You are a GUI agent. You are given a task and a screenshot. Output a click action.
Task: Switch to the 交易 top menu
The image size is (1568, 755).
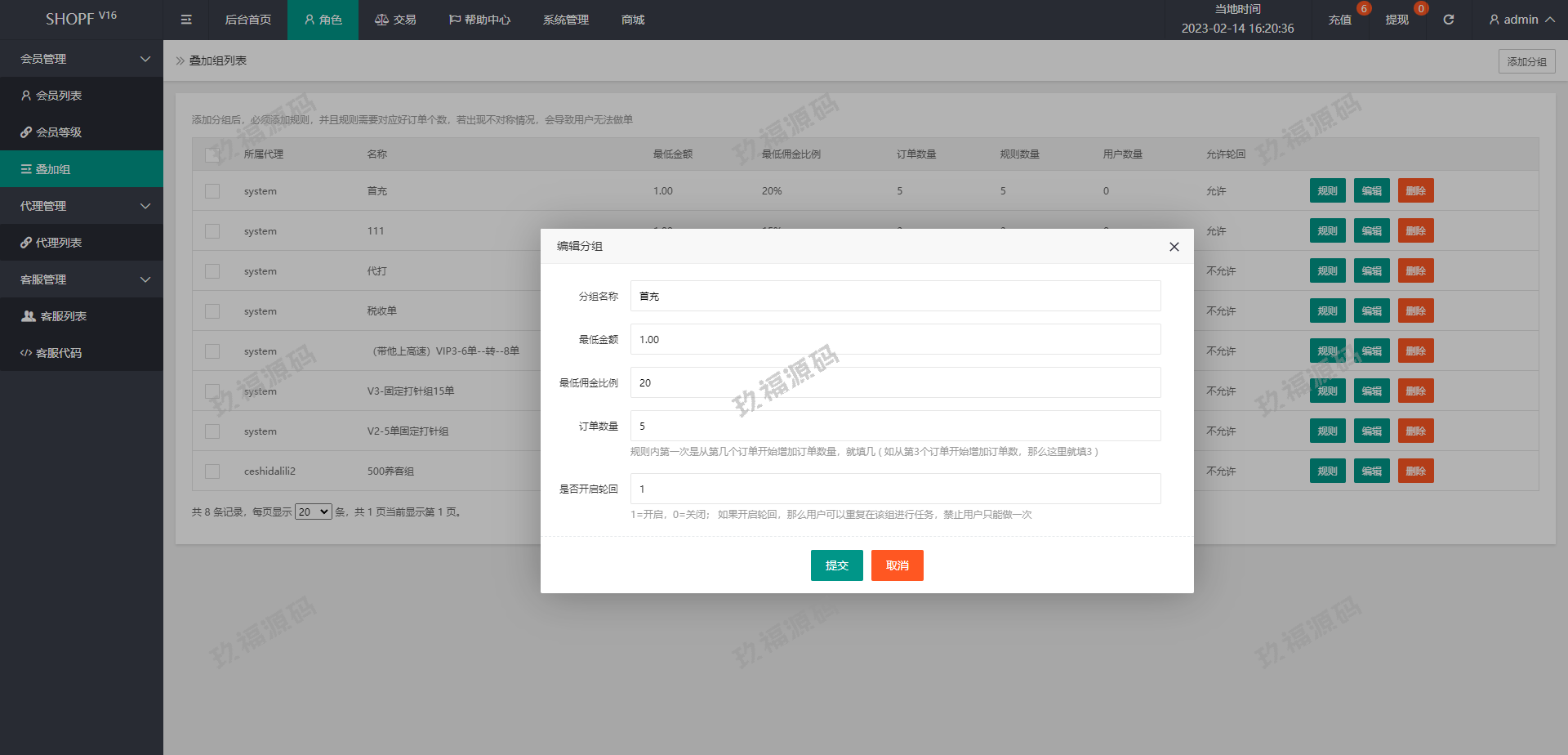(395, 20)
